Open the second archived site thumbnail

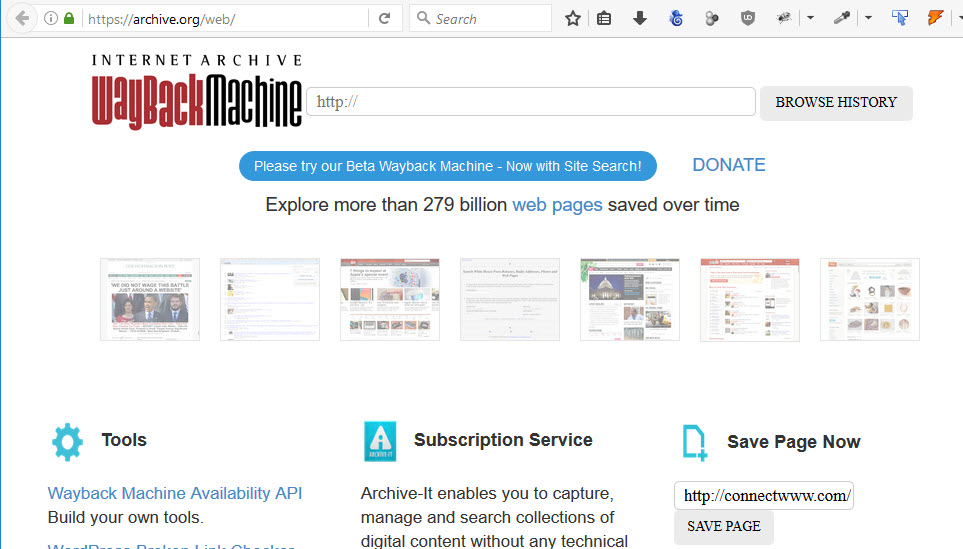click(270, 299)
